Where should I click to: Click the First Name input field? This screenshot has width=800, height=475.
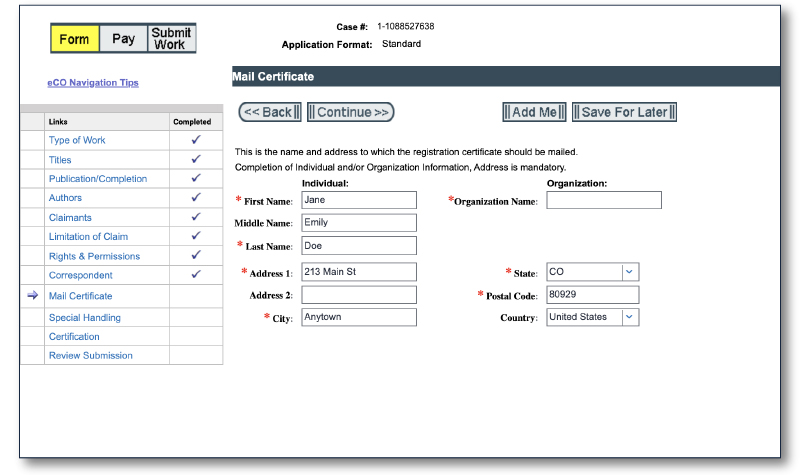[x=358, y=200]
